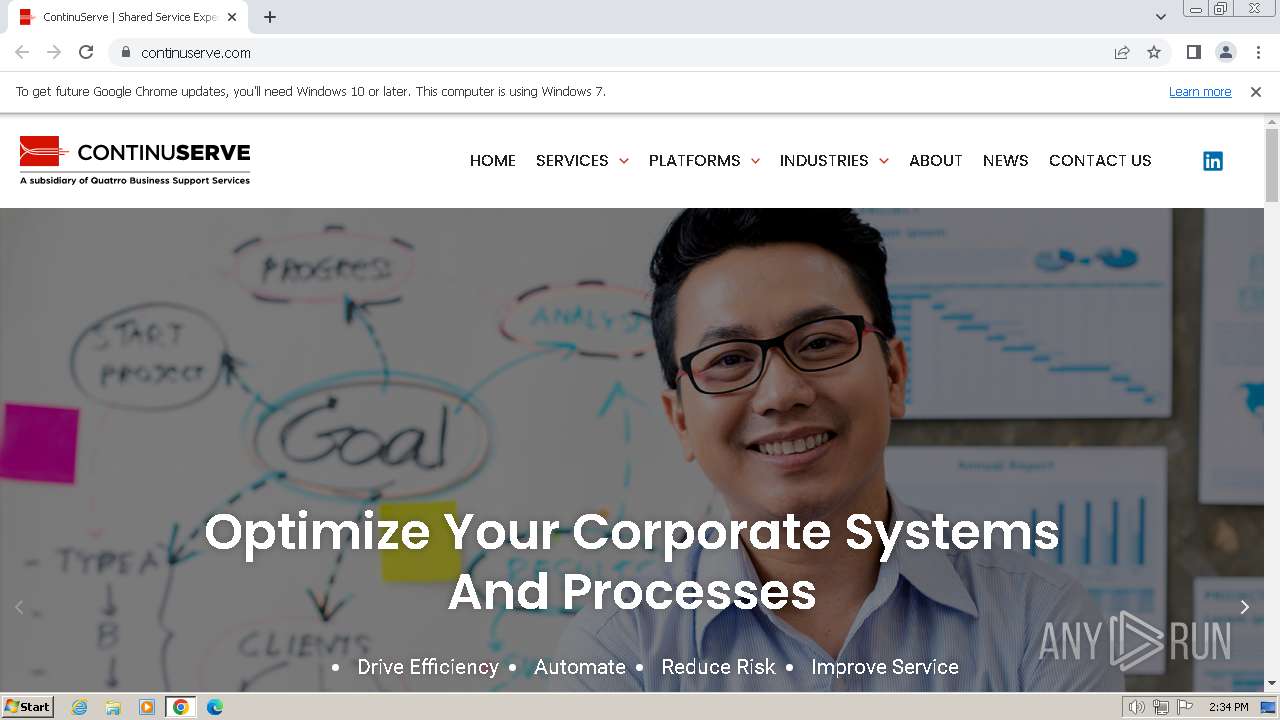The height and width of the screenshot is (720, 1280).
Task: Click the 'Improve Service' bullet text
Action: pyautogui.click(x=885, y=667)
